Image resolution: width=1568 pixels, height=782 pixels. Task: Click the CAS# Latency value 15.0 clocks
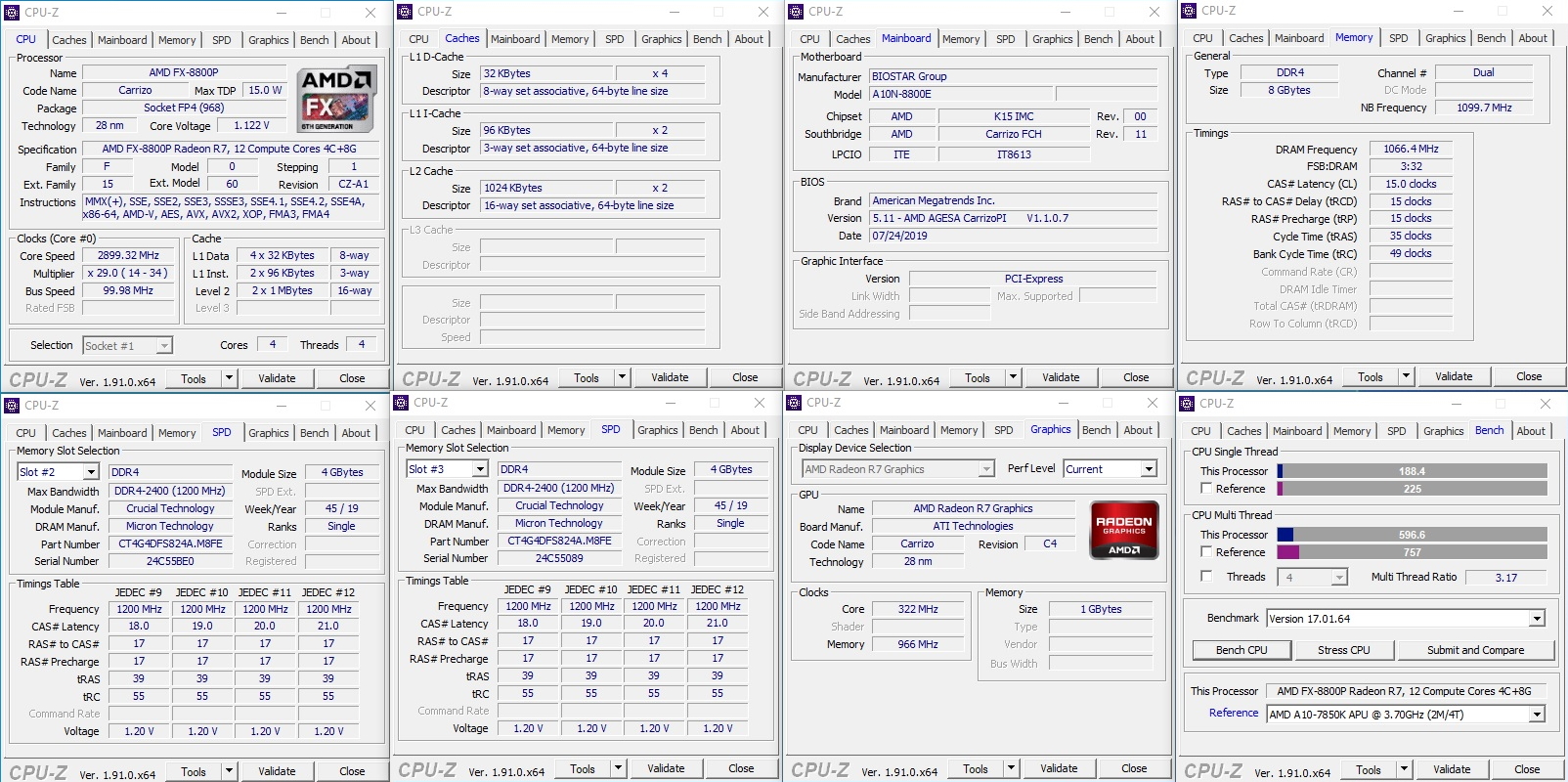pyautogui.click(x=1411, y=184)
